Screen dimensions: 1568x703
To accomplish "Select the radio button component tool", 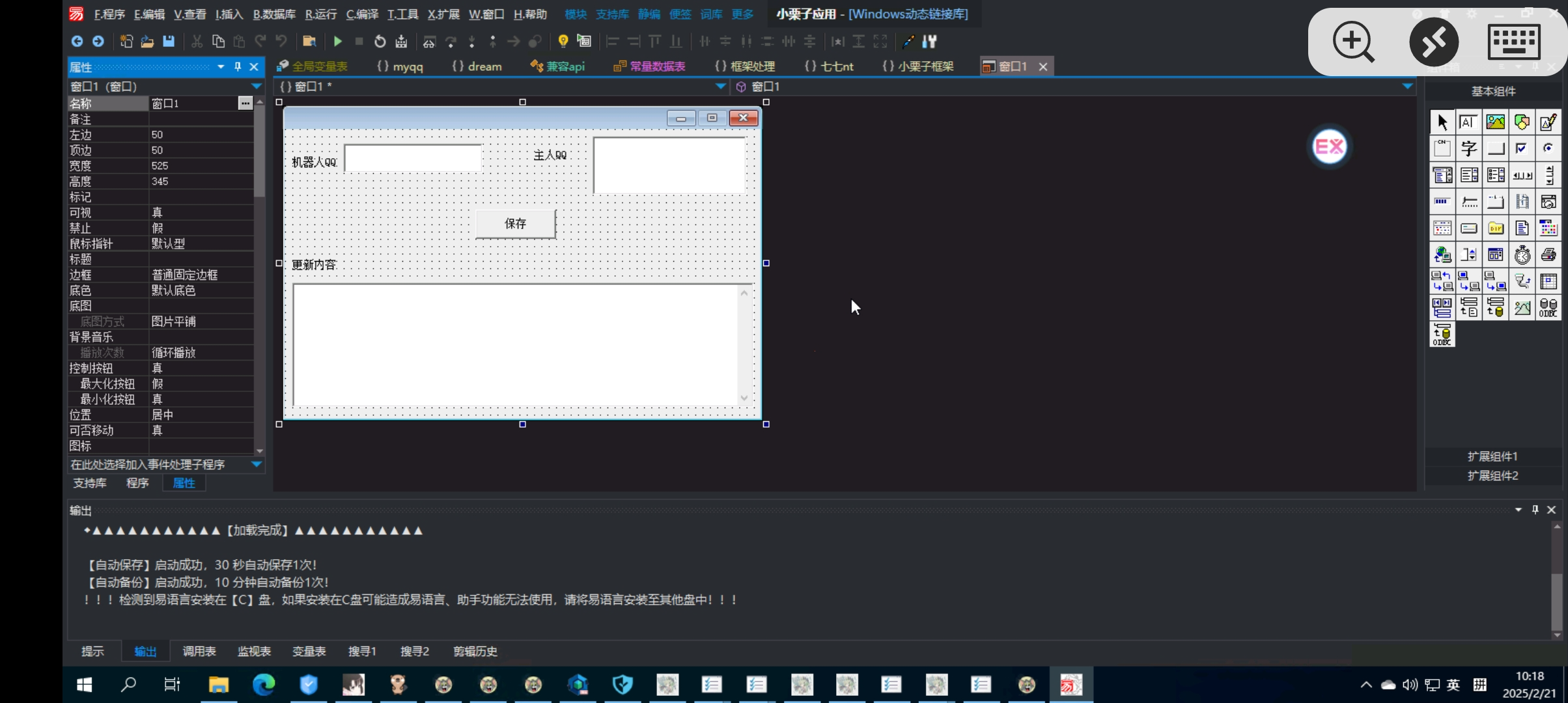I will click(1548, 149).
